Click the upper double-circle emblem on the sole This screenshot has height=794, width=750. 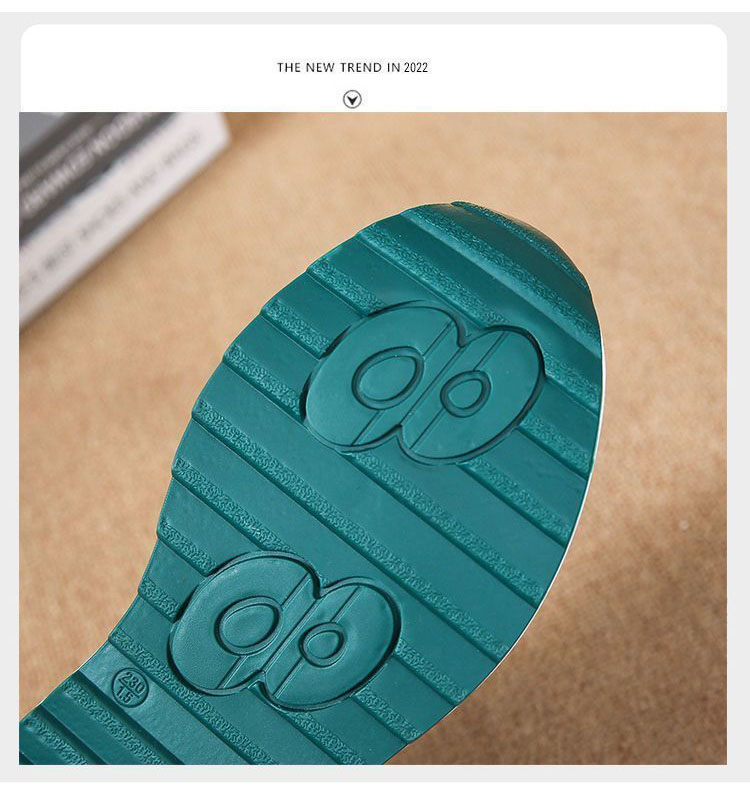(424, 382)
